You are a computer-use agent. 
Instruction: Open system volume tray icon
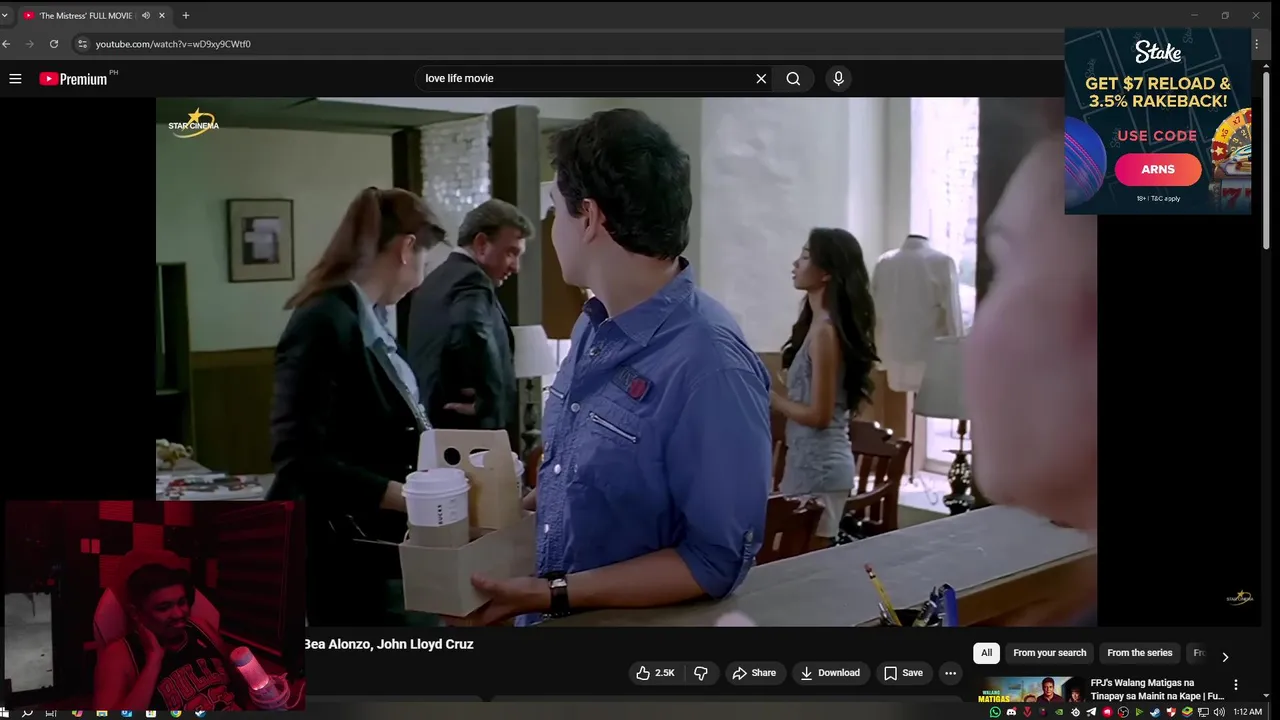(1219, 712)
